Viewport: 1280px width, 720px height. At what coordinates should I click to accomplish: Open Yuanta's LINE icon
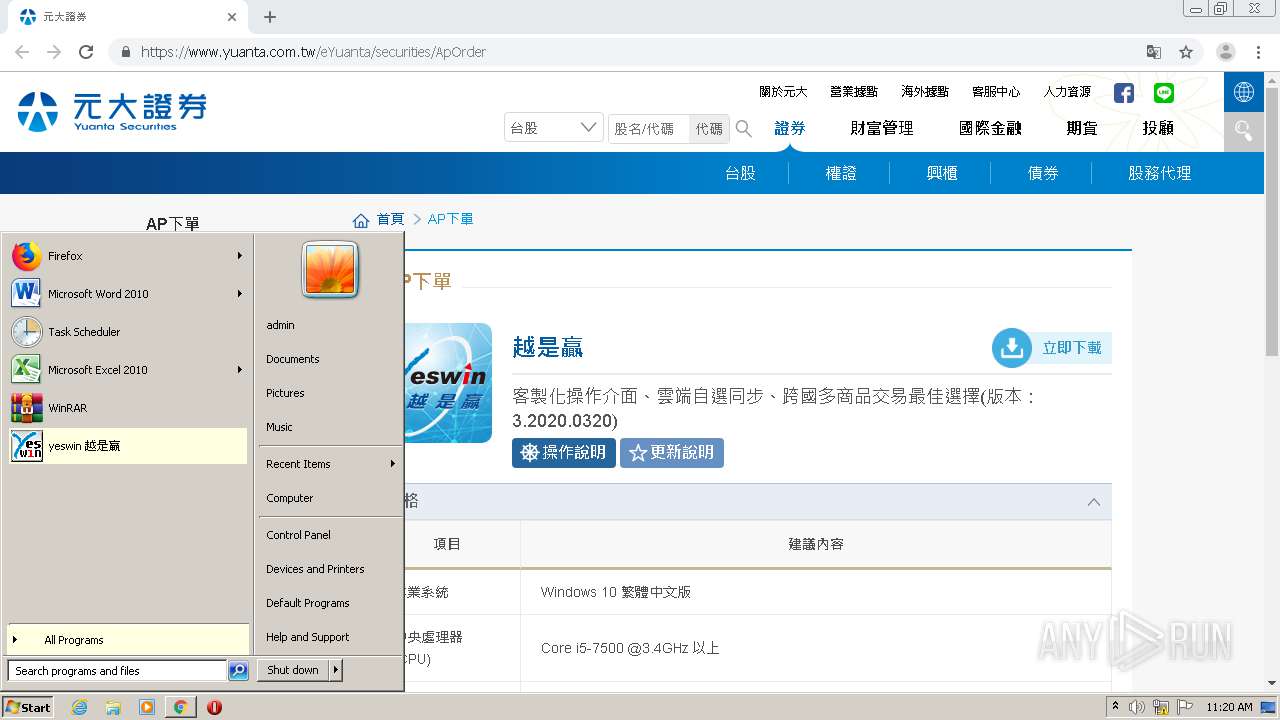[1164, 93]
